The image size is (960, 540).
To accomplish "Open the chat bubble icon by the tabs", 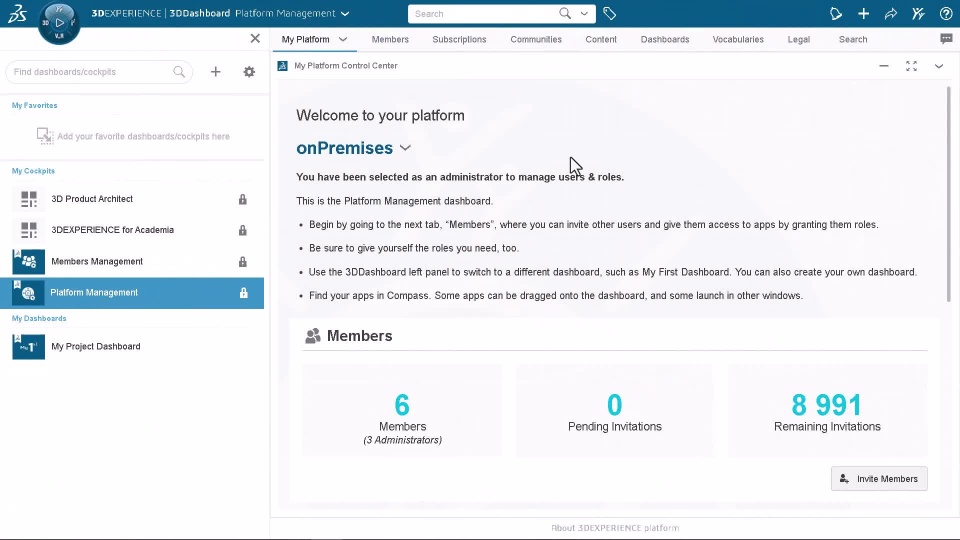I will click(x=946, y=39).
